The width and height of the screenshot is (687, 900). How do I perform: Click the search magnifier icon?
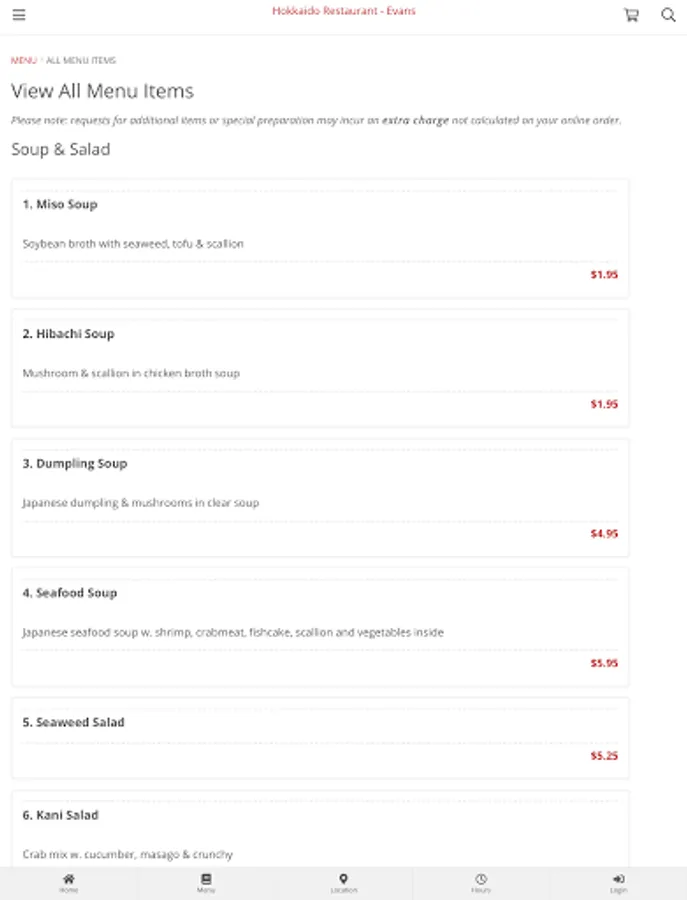coord(668,15)
